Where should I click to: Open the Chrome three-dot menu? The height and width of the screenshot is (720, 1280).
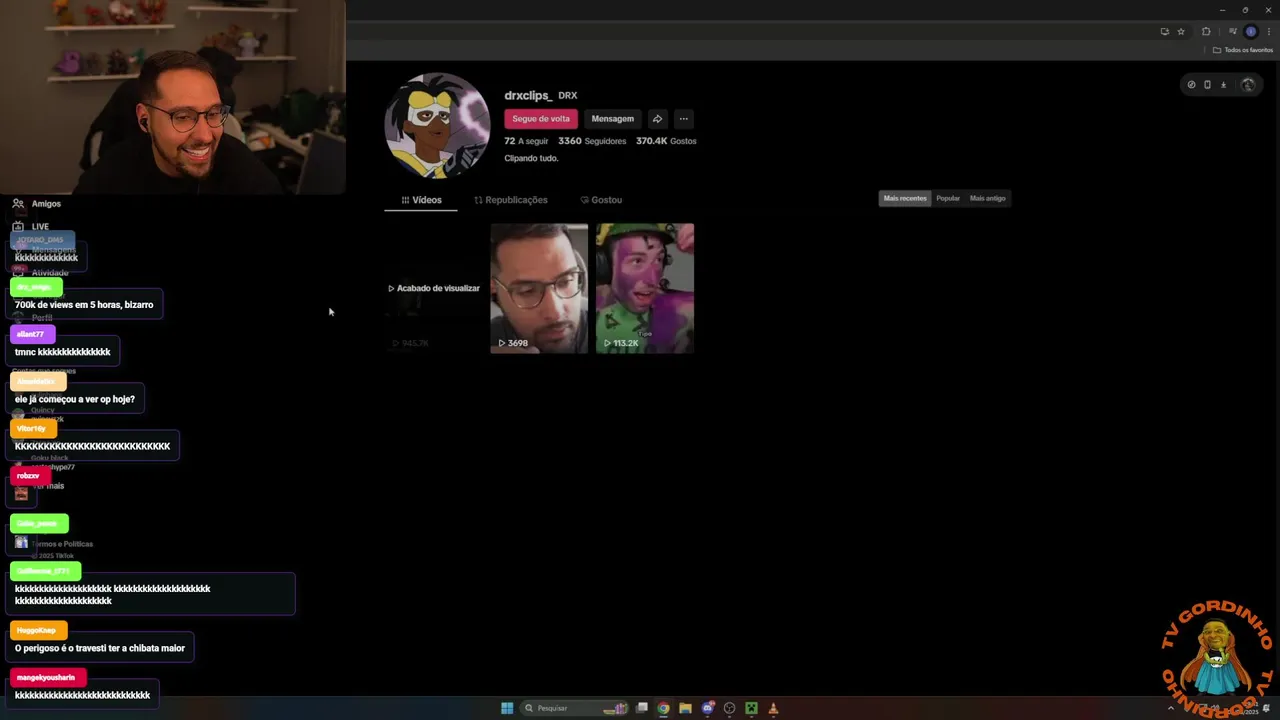[1269, 31]
